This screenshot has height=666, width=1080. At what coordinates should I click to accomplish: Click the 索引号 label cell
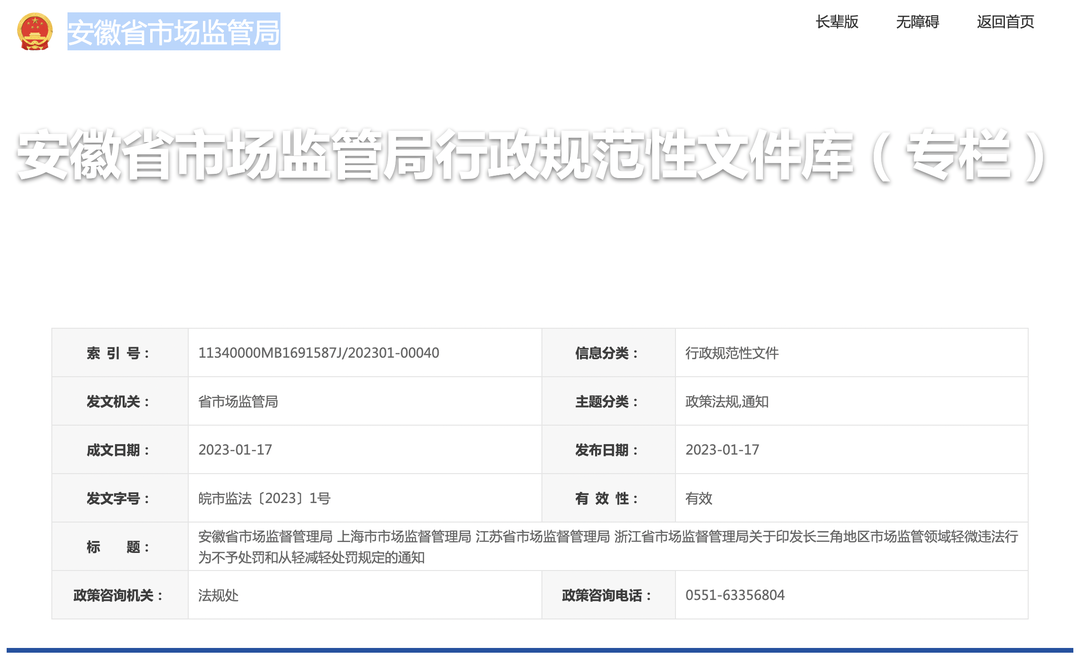click(x=118, y=353)
